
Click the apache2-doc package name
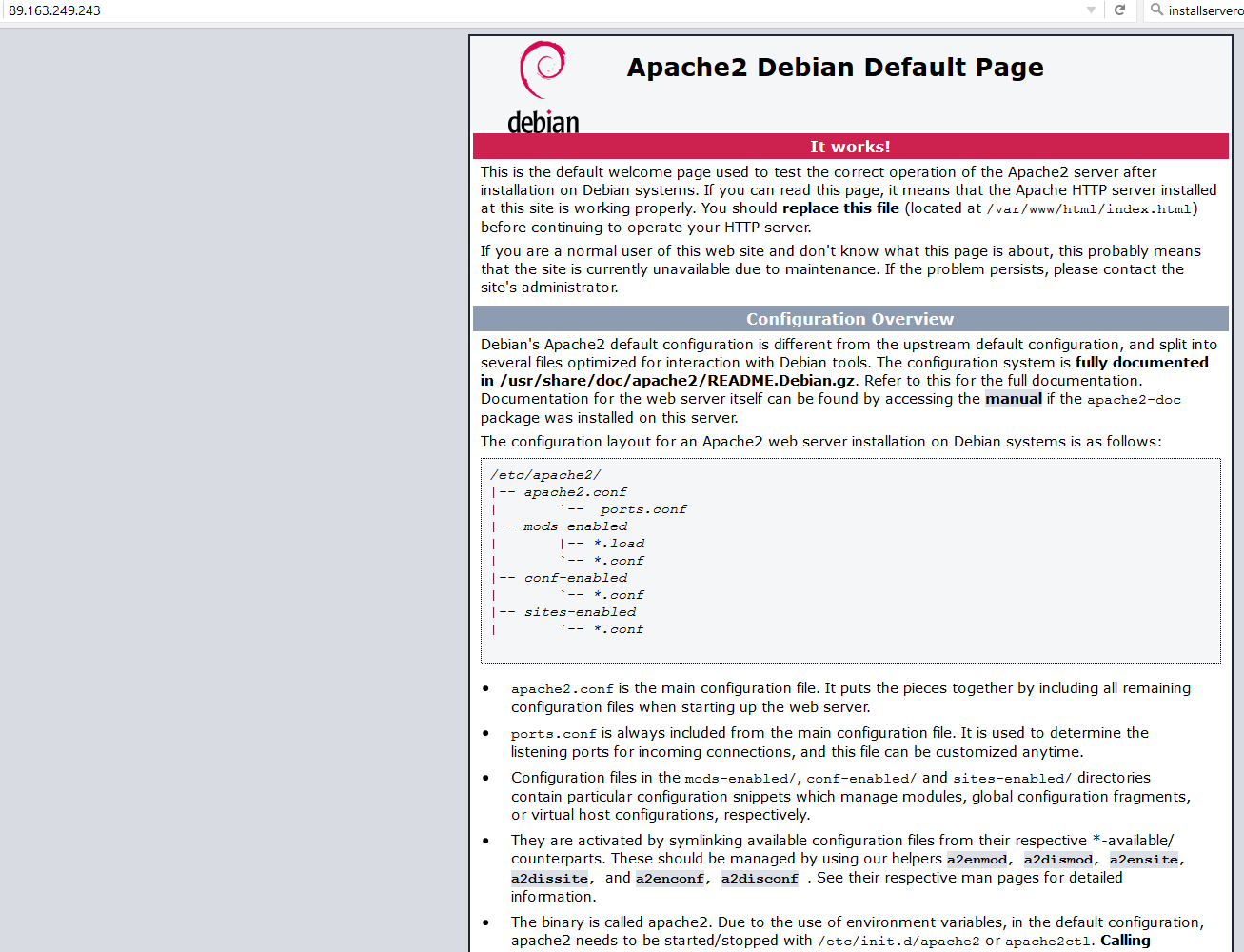click(1134, 400)
